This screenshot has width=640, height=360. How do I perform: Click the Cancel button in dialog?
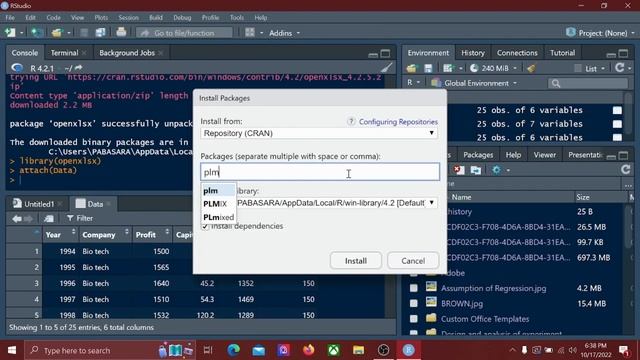point(413,261)
